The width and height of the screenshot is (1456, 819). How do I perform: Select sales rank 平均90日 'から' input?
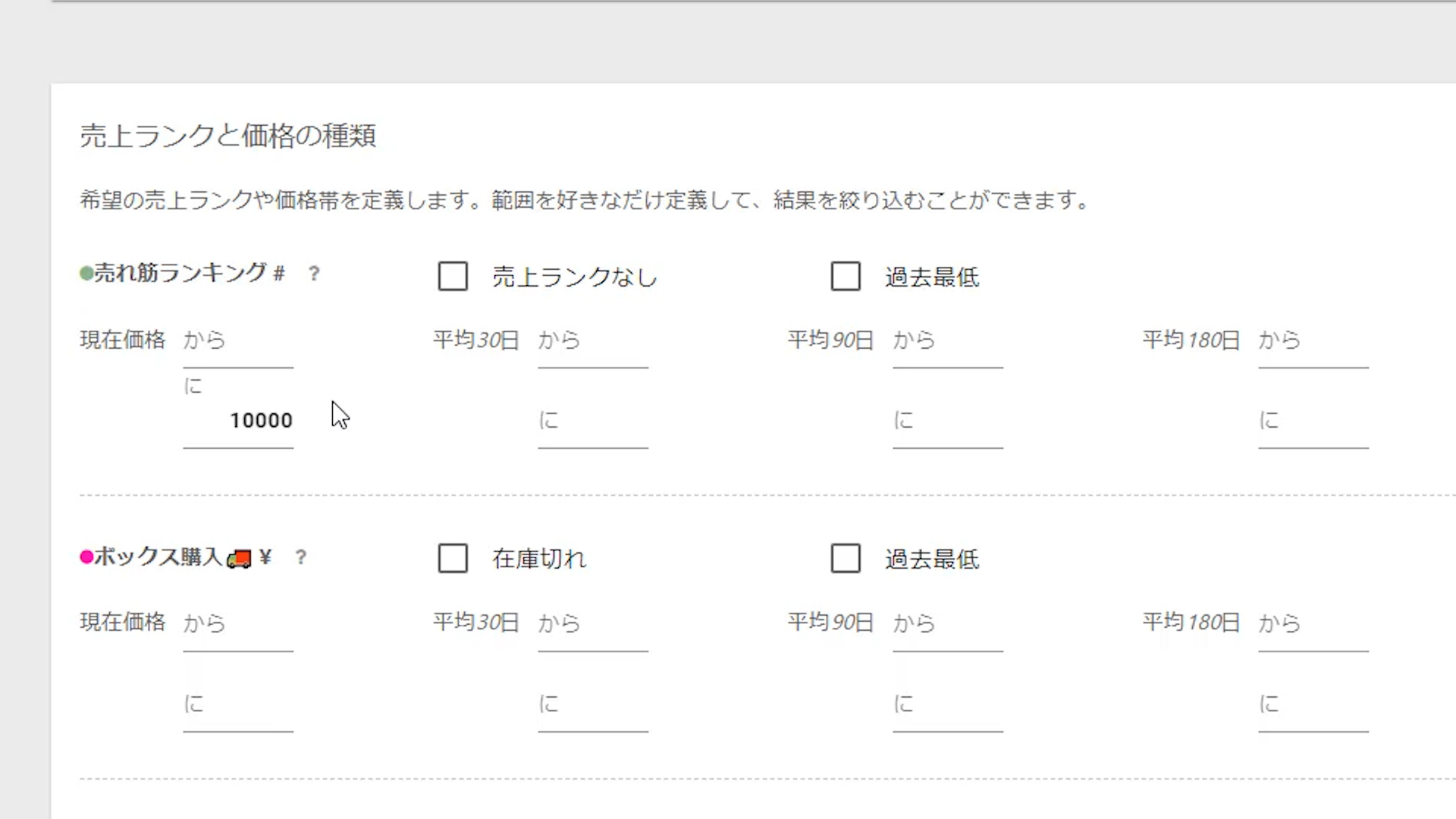pos(948,341)
